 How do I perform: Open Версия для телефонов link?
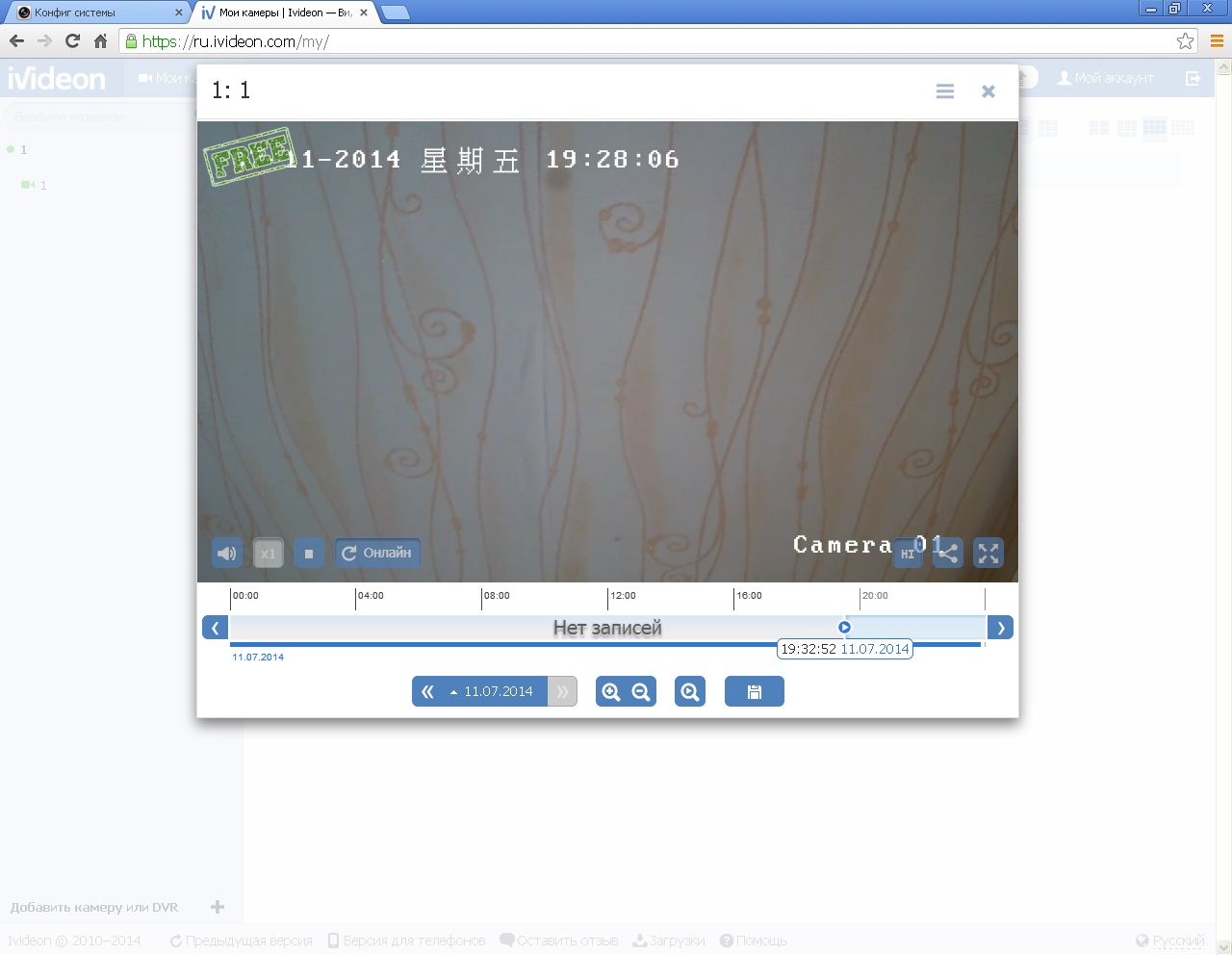407,941
